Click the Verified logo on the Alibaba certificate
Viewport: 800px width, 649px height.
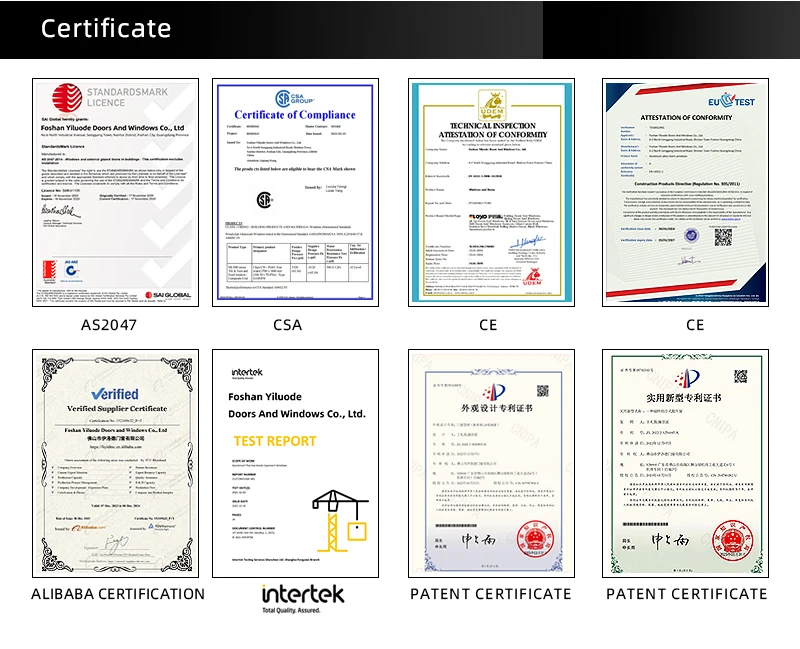click(x=115, y=394)
